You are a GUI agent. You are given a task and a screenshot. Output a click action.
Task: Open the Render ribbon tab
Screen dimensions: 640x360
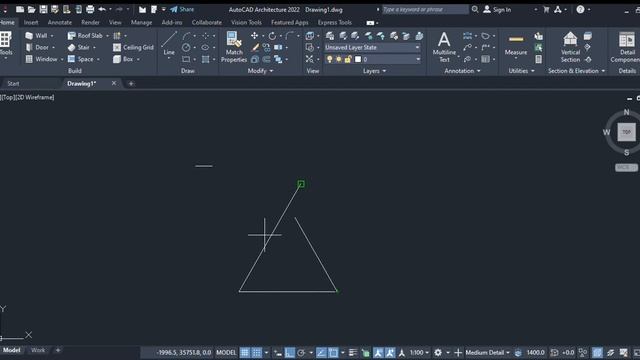pos(90,22)
